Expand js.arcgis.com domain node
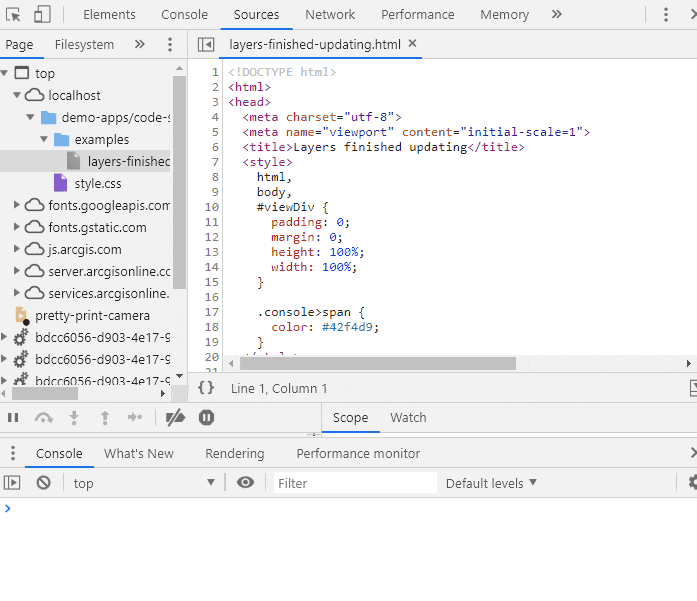Viewport: 697px width, 601px height. 16,248
